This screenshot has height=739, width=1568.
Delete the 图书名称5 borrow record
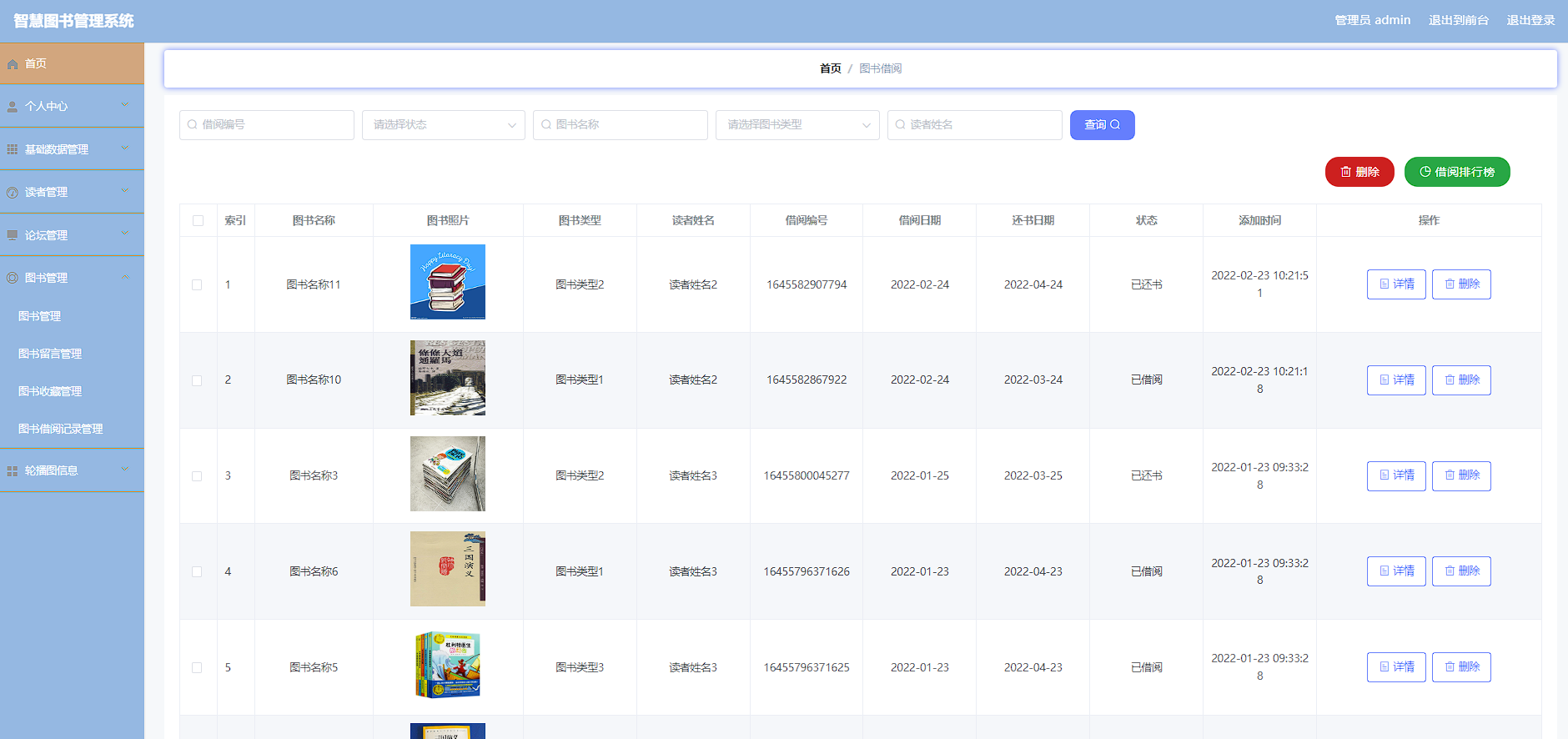click(x=1461, y=667)
